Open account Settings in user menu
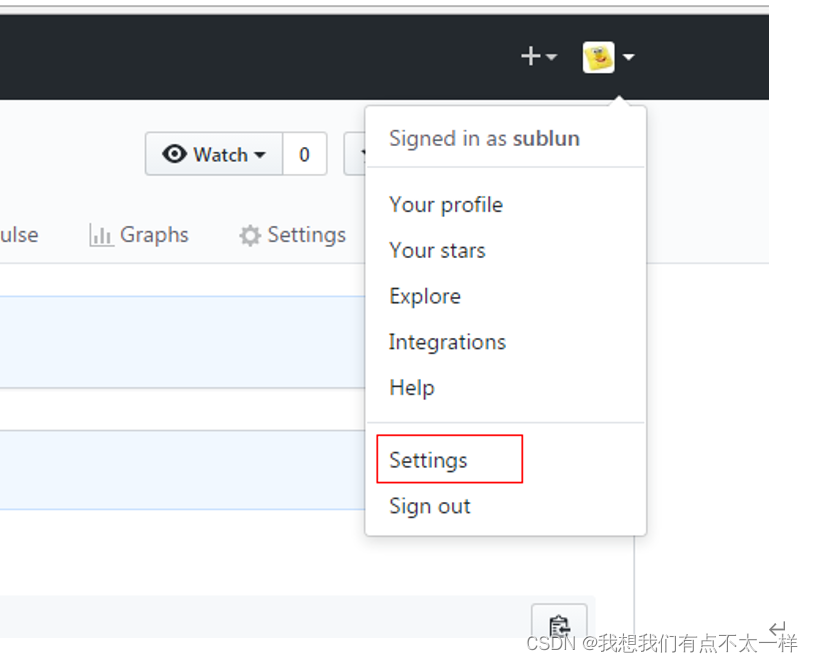 pos(428,460)
